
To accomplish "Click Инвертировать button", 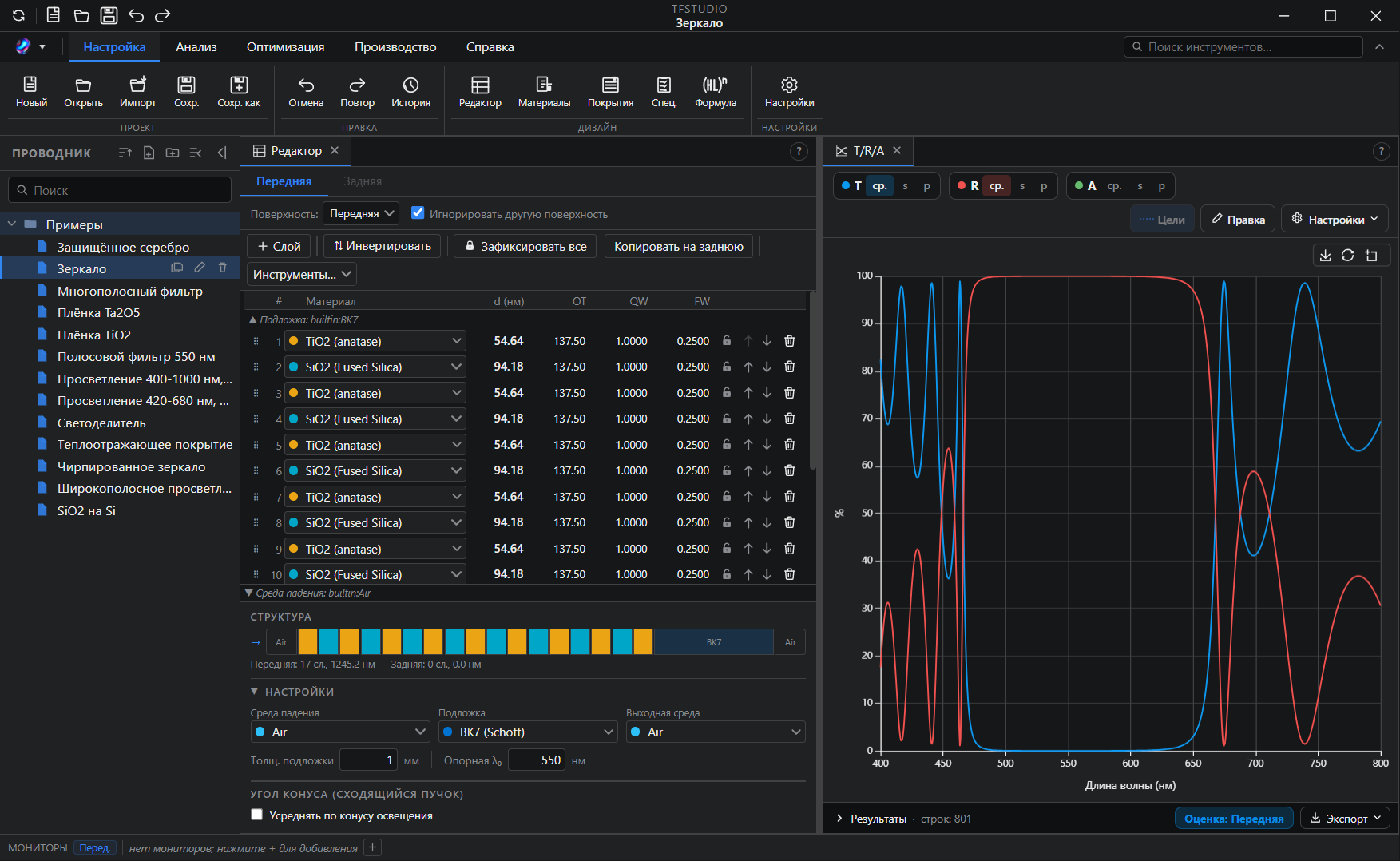I will coord(383,246).
